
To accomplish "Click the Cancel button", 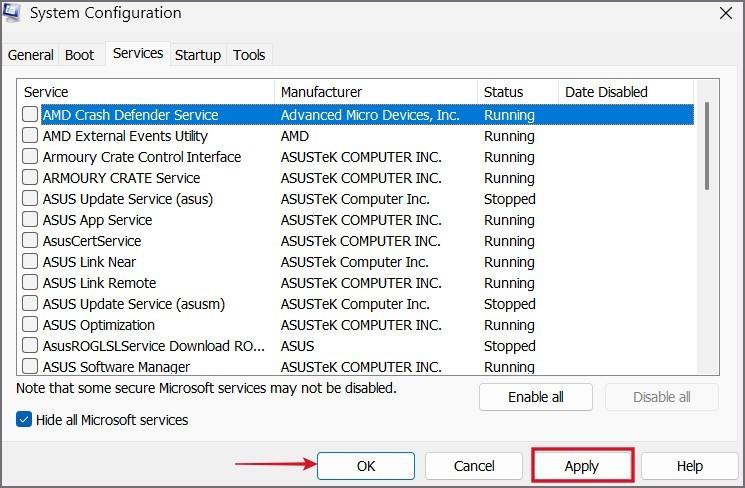I will pos(474,466).
